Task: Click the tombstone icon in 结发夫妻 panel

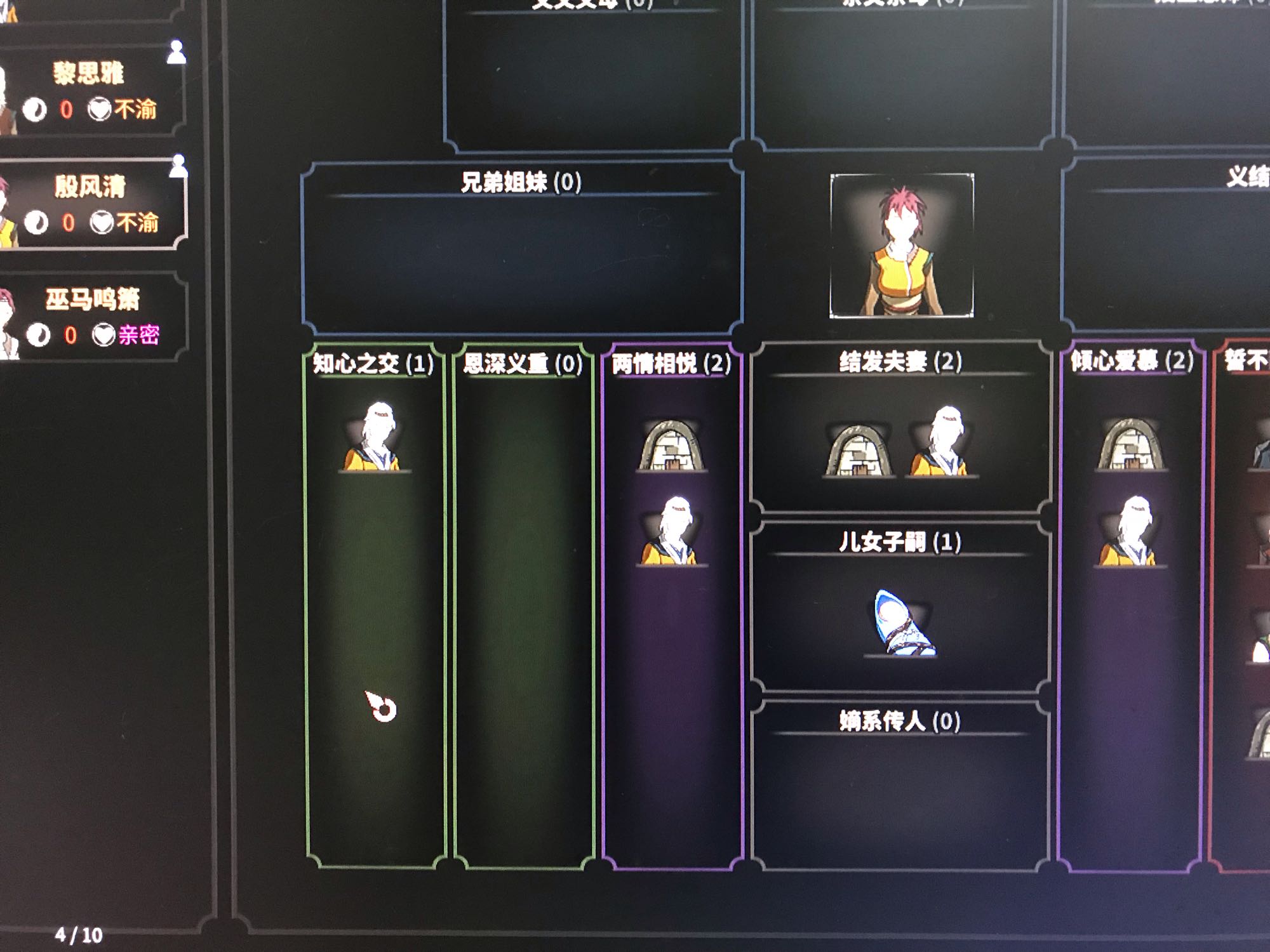Action: [857, 451]
